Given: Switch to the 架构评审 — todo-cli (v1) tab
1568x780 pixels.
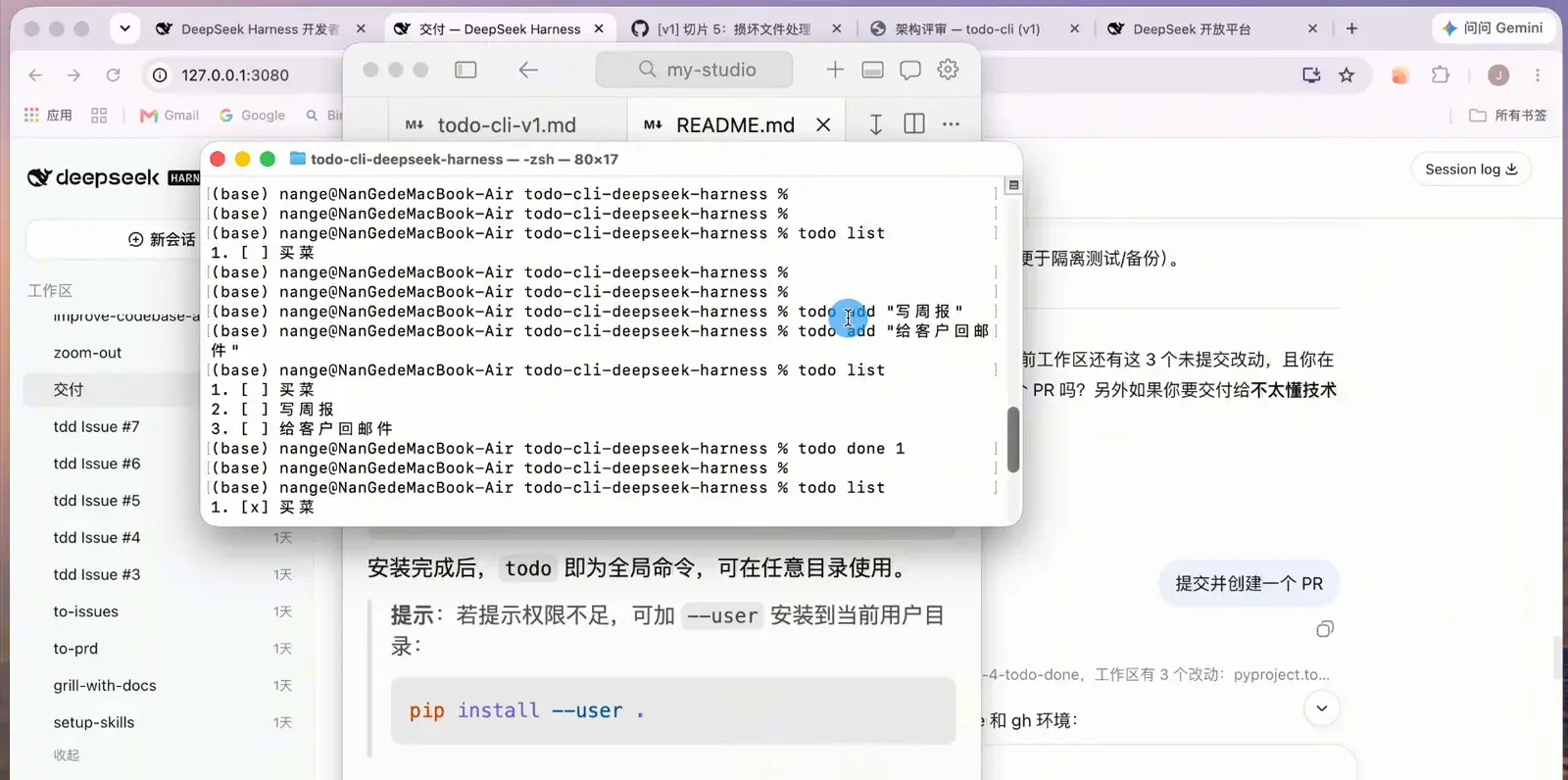Looking at the screenshot, I should tap(967, 29).
